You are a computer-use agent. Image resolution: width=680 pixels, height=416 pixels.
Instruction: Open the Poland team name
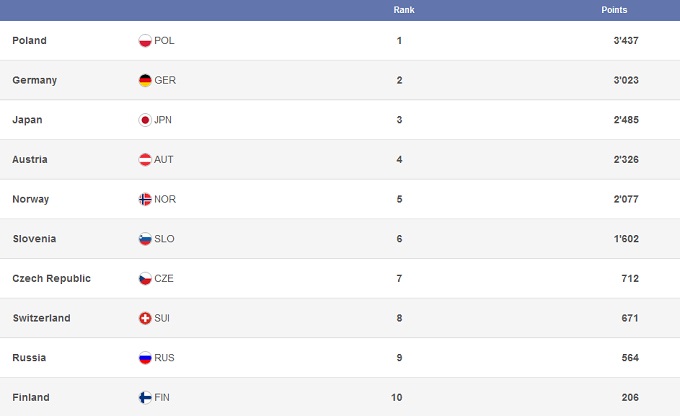(x=29, y=41)
